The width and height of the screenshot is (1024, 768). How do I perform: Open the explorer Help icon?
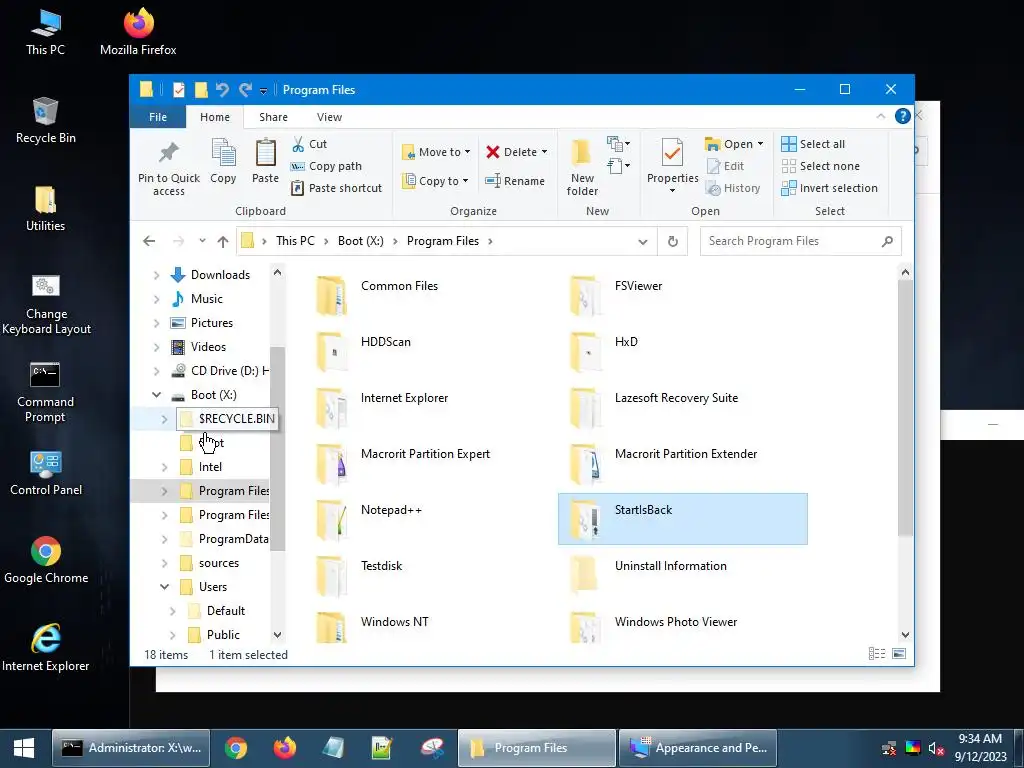pos(903,116)
